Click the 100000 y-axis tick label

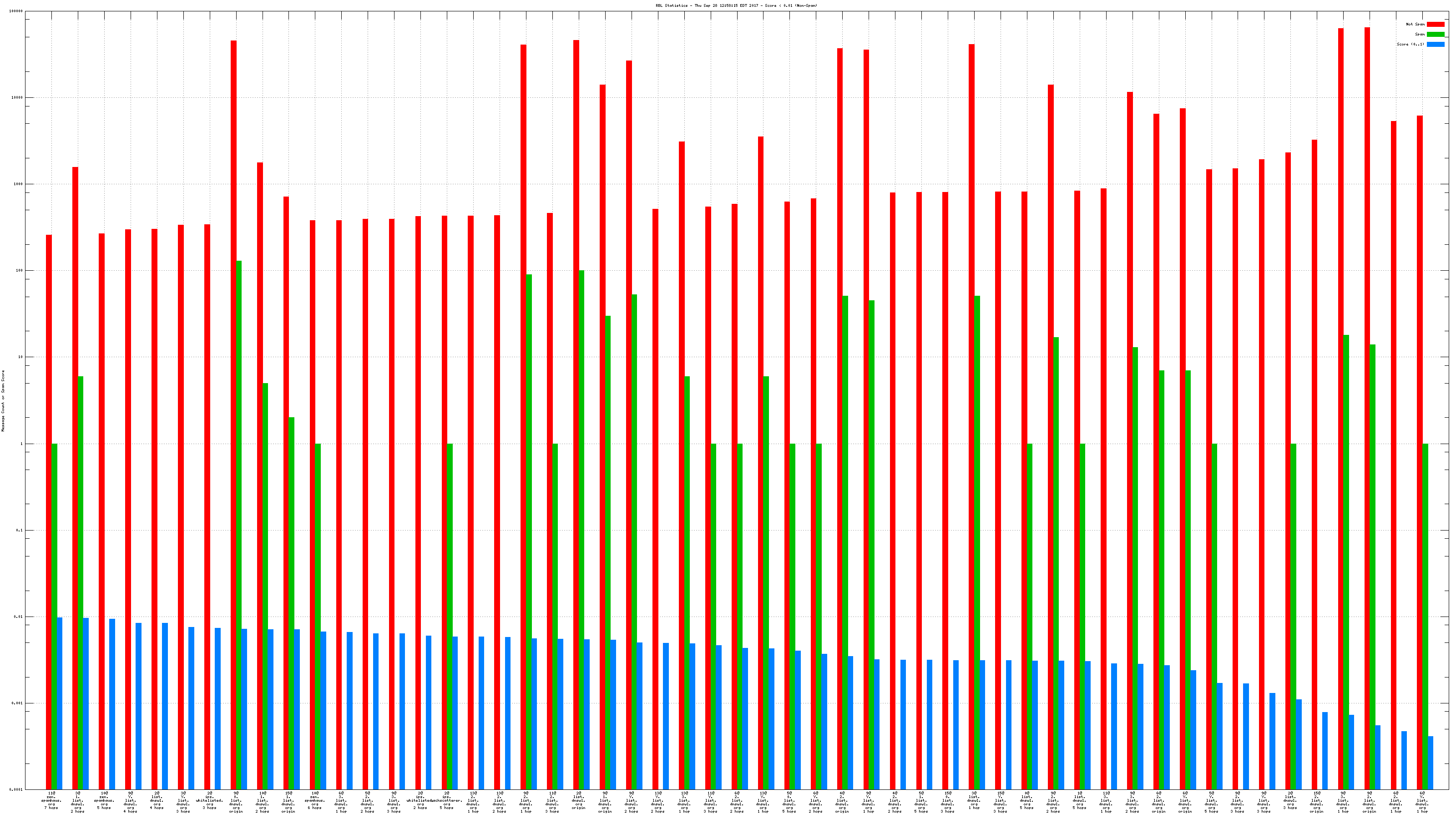pos(16,11)
